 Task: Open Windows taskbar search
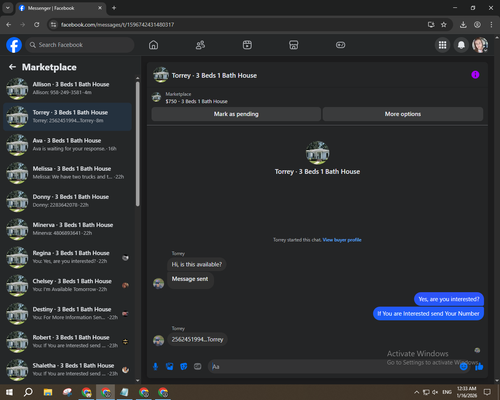click(28, 392)
